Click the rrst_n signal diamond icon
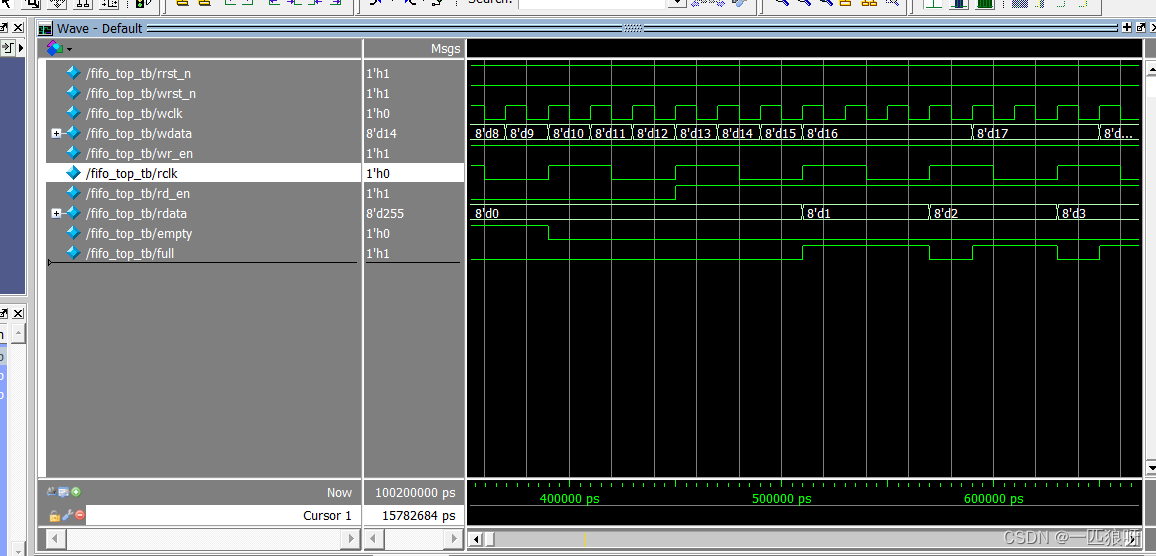Screen dimensions: 1156x556 [73, 73]
